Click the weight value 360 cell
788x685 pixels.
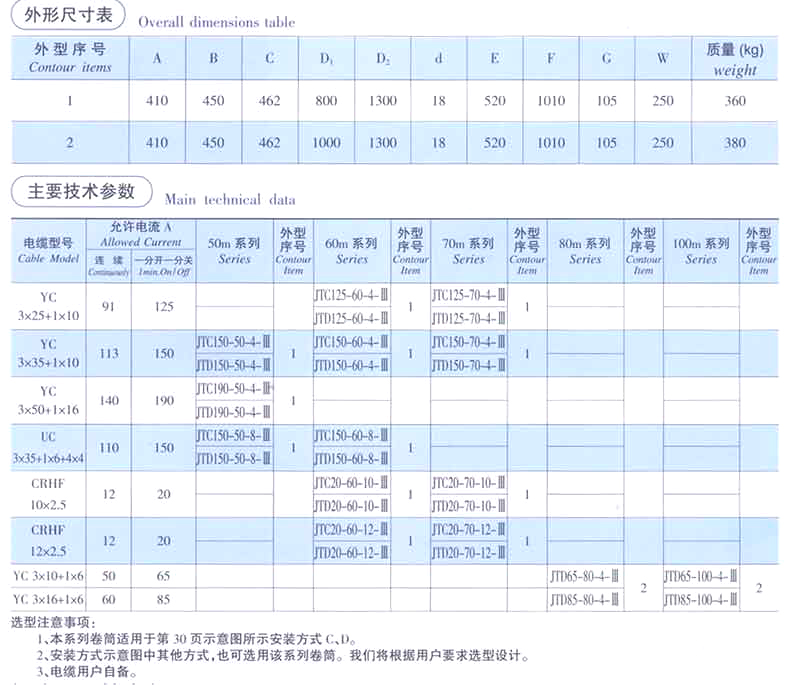pos(734,101)
